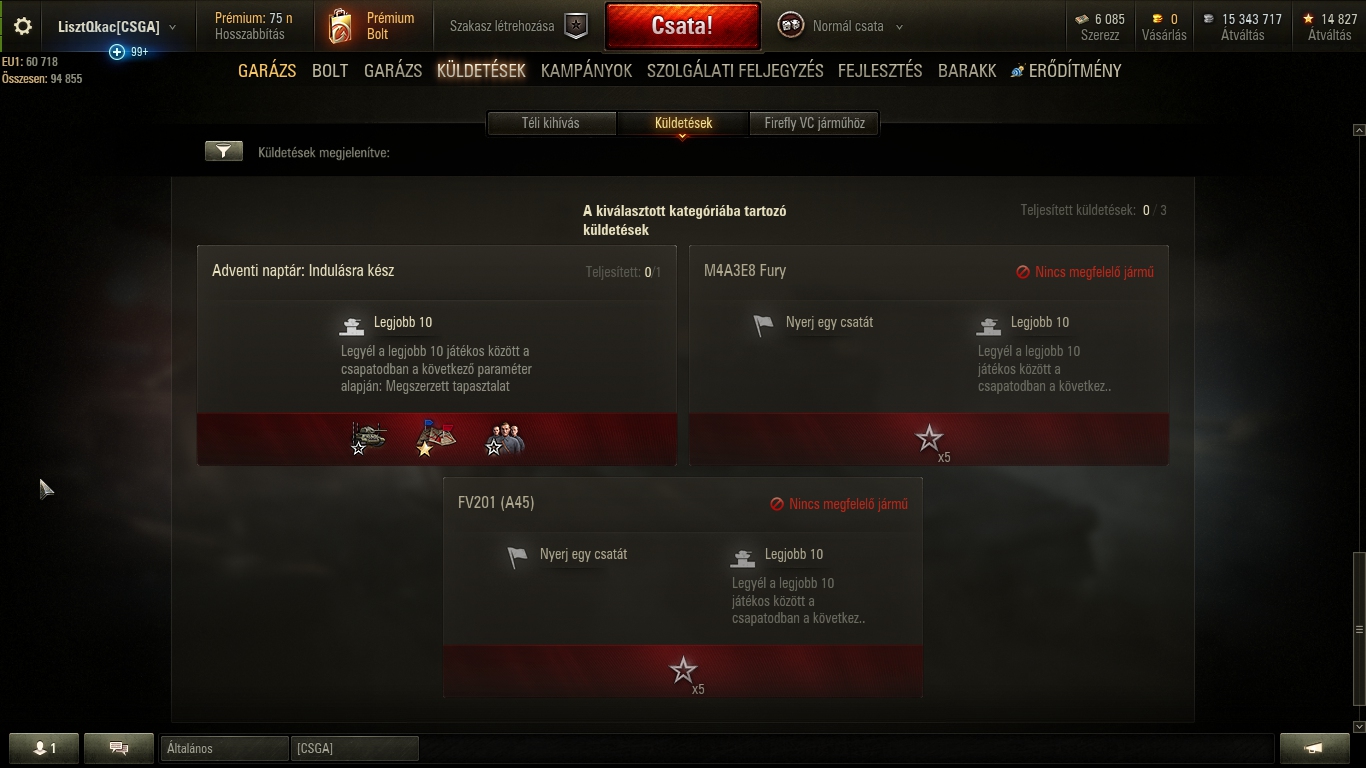This screenshot has height=768, width=1366.
Task: Expand the Normál csata battle type dropdown
Action: [899, 27]
